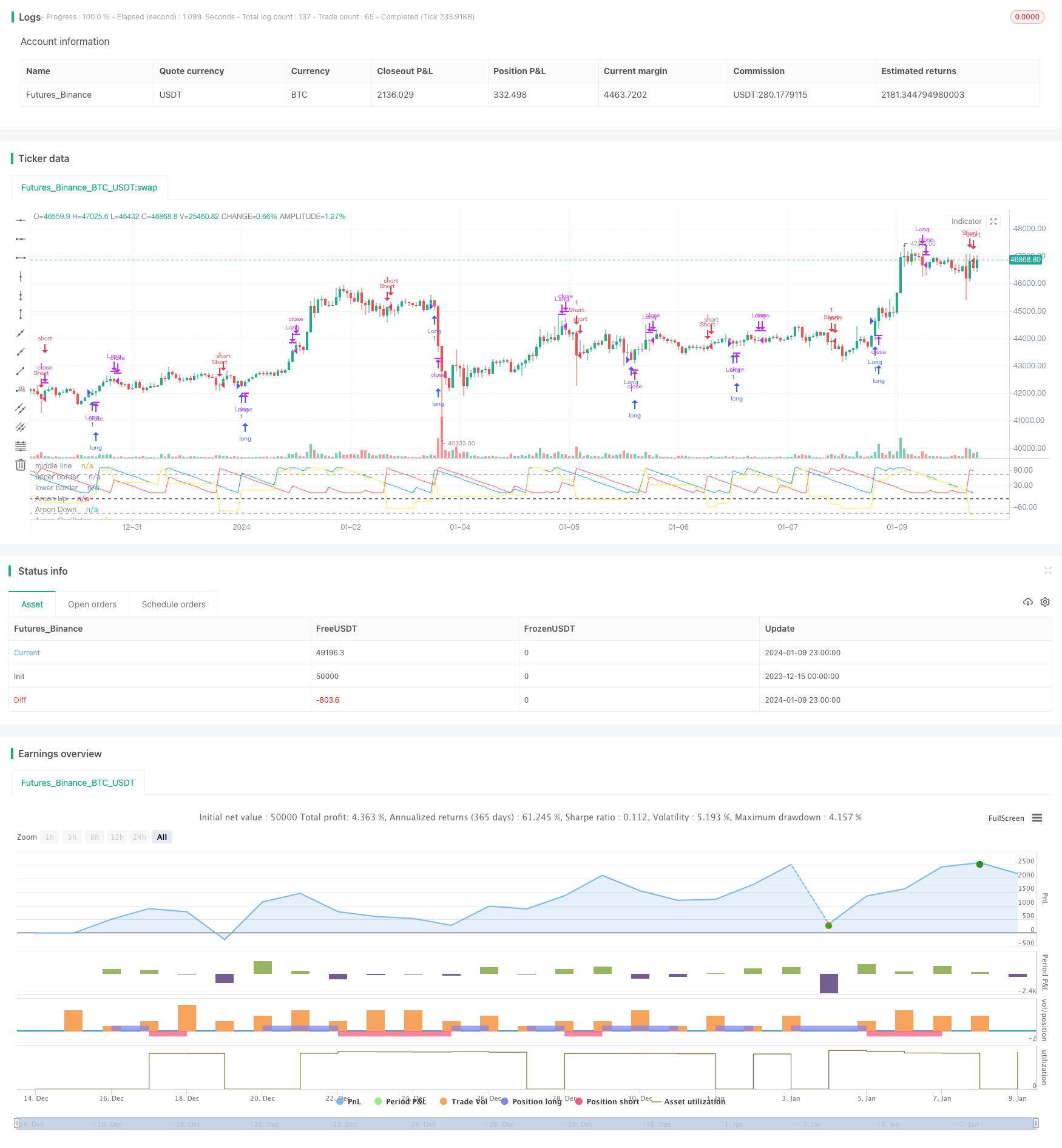The image size is (1062, 1148).
Task: Select the vertical segment drawing tool
Action: (x=21, y=314)
